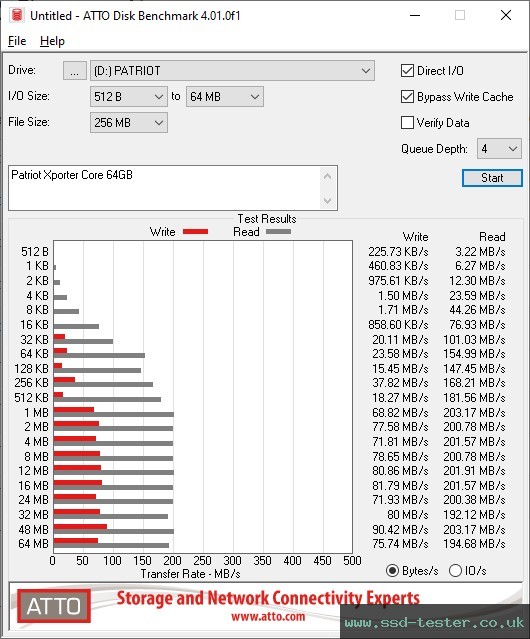Click the read value 44.26 MB/s

pyautogui.click(x=477, y=310)
